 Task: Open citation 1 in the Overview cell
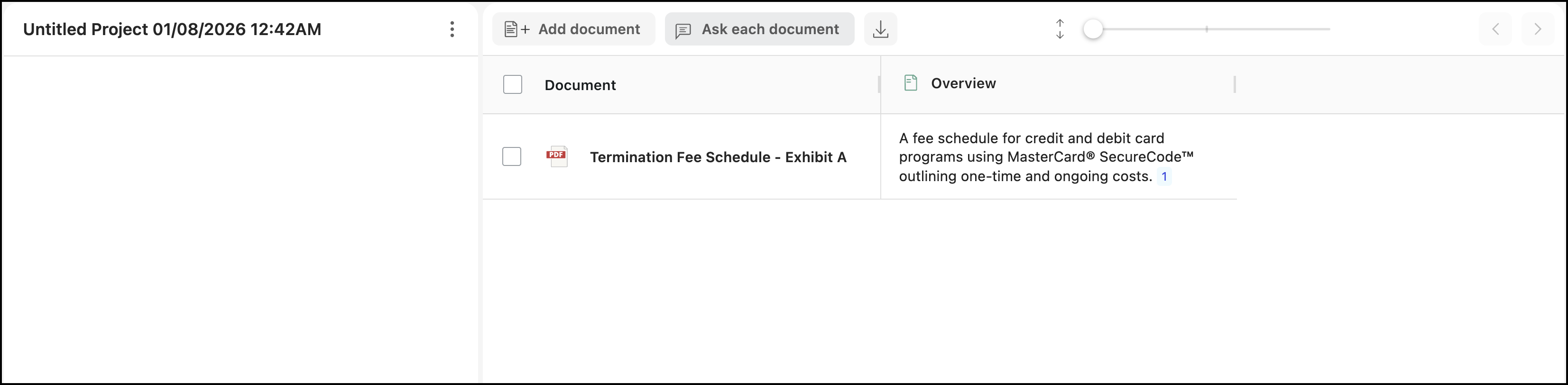(x=1164, y=177)
